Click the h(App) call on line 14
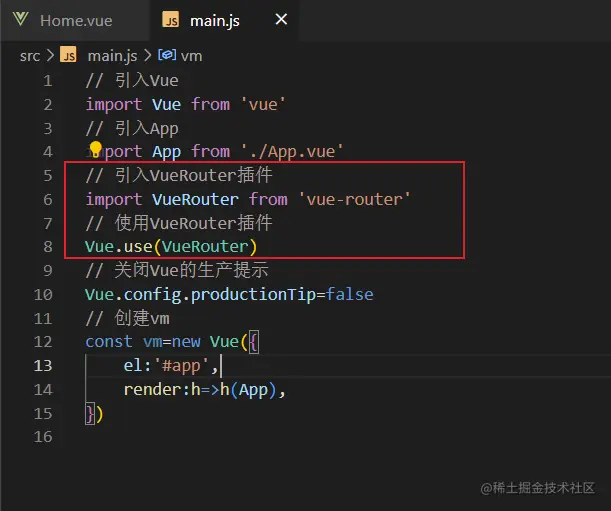 click(x=249, y=390)
